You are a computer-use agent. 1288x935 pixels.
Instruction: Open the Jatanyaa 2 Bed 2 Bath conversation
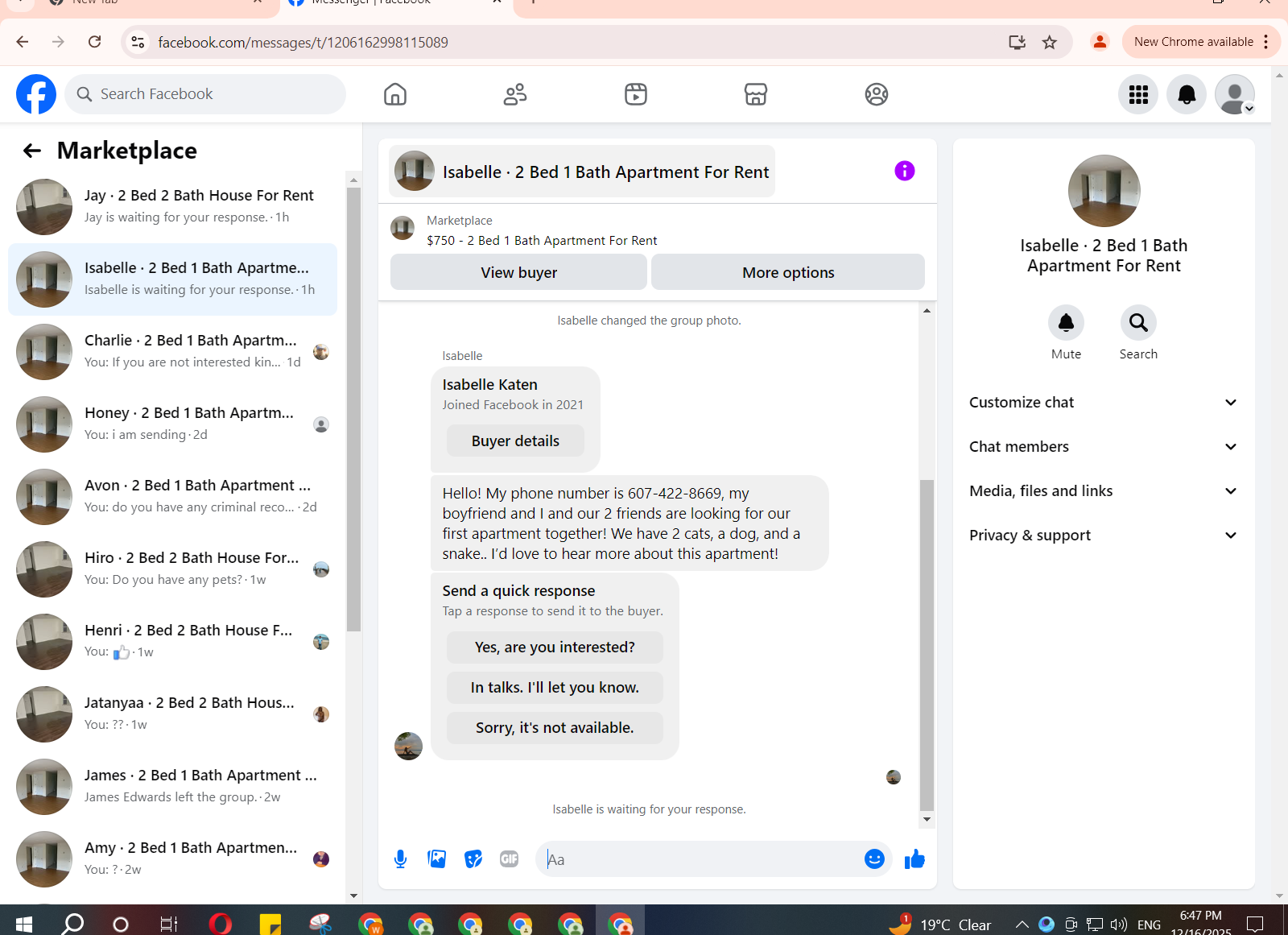pos(173,714)
